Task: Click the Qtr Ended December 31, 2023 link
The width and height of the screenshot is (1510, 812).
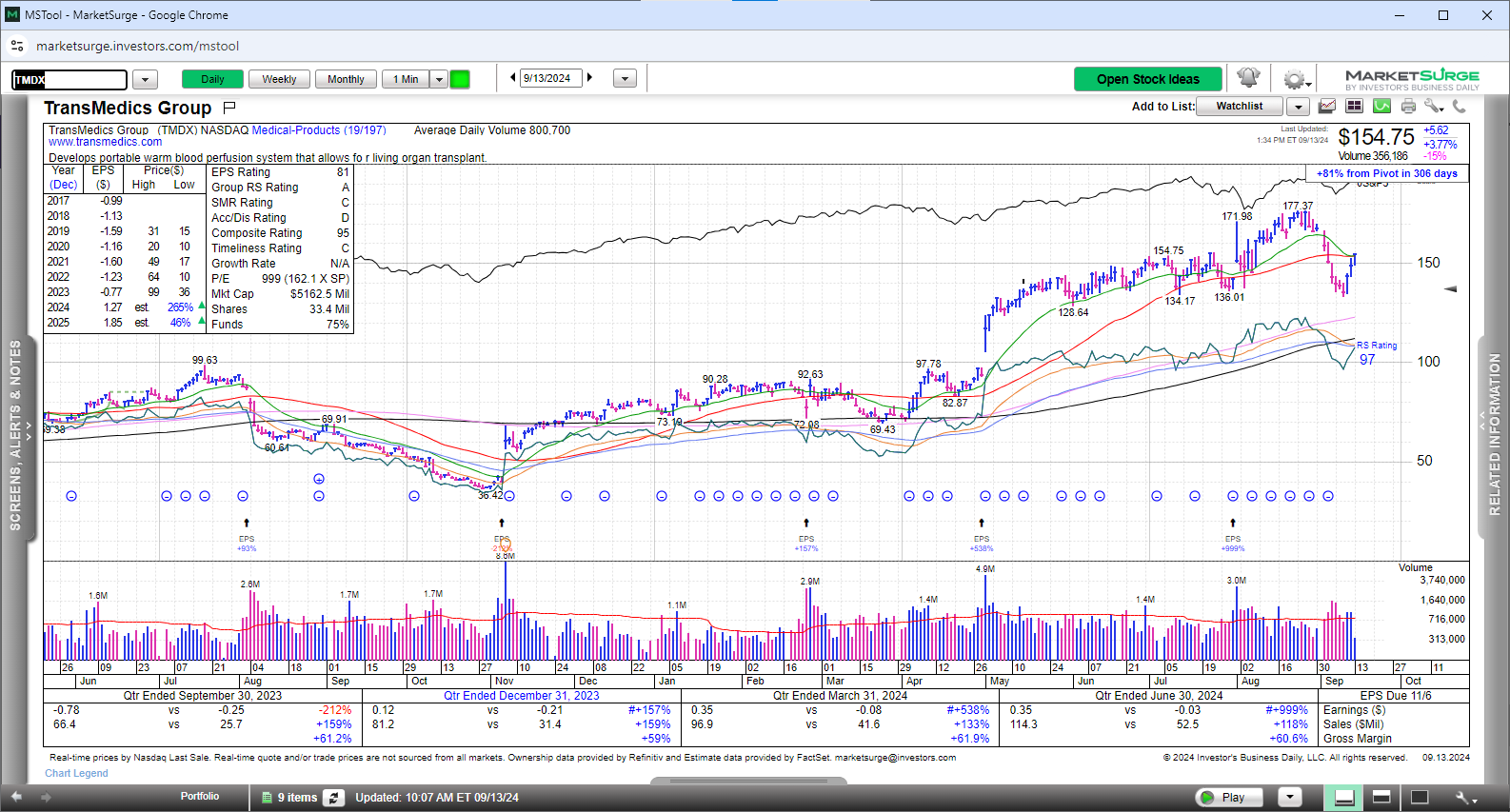Action: click(x=522, y=696)
